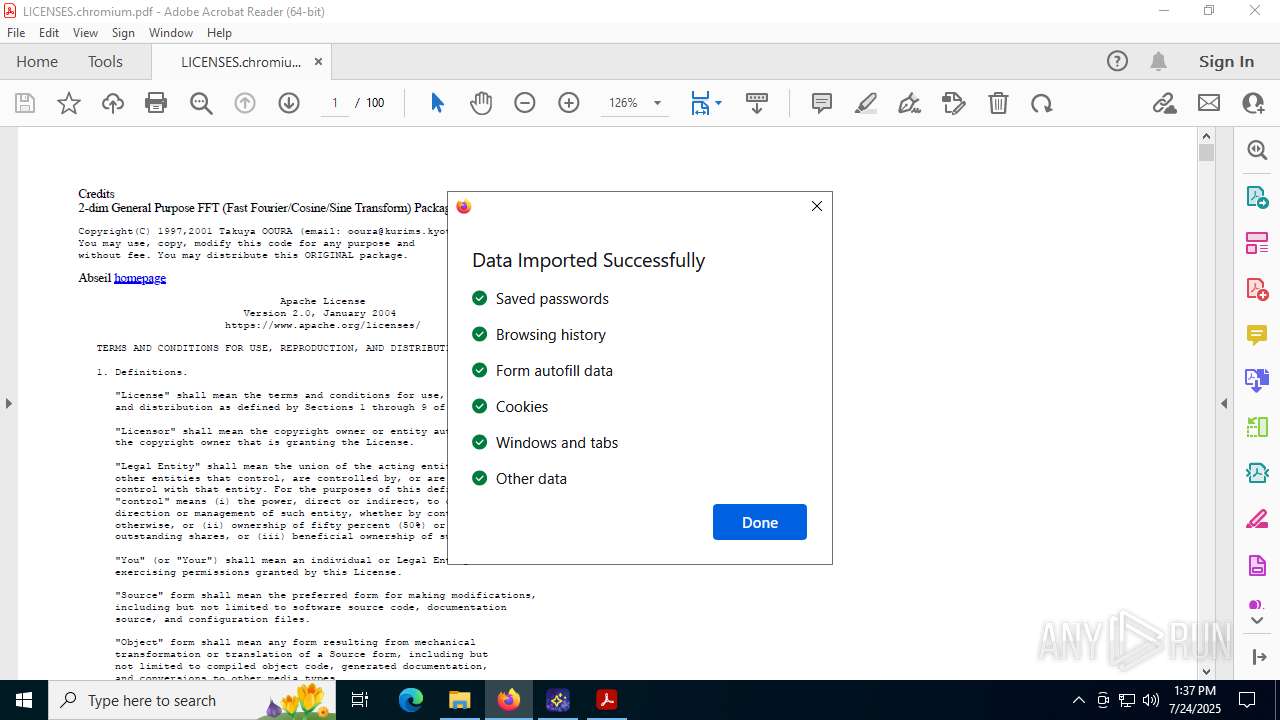This screenshot has width=1280, height=720.
Task: Click Sign In
Action: (1226, 61)
